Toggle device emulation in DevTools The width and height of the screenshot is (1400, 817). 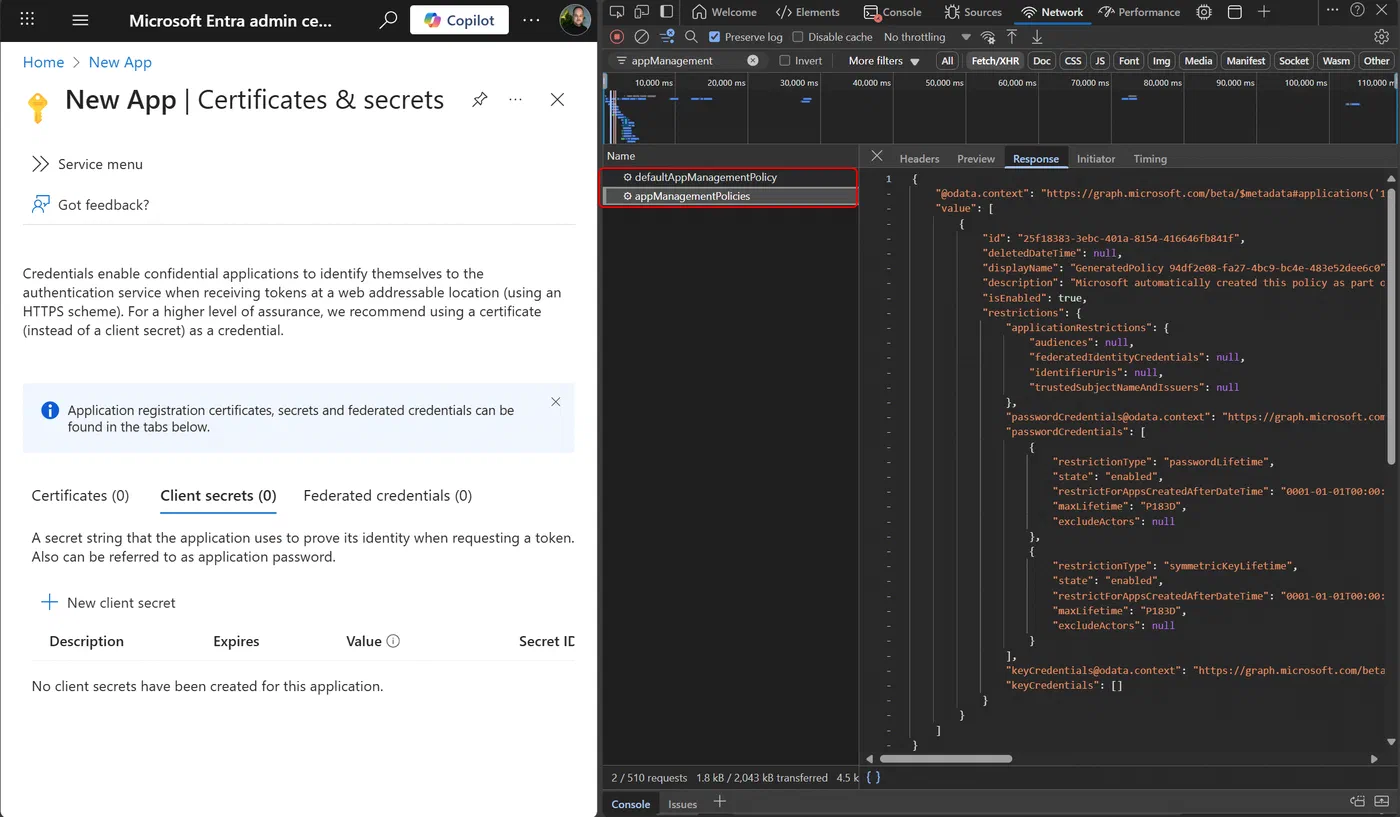[642, 12]
